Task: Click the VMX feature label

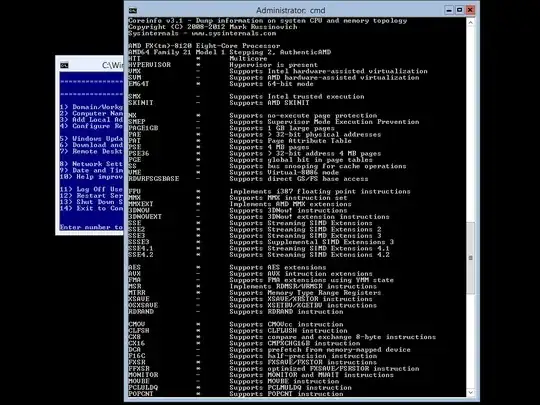Action: coord(134,71)
